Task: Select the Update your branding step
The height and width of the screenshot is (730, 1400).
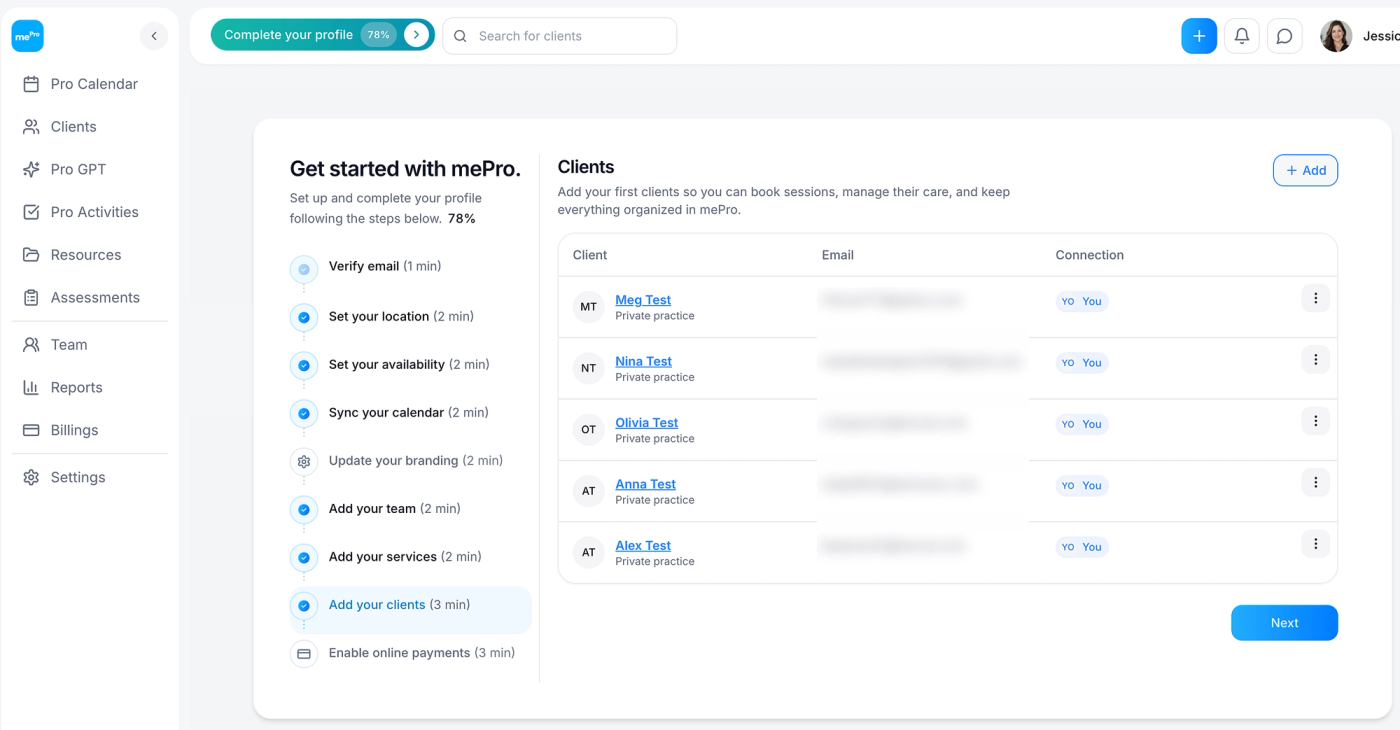Action: (x=416, y=461)
